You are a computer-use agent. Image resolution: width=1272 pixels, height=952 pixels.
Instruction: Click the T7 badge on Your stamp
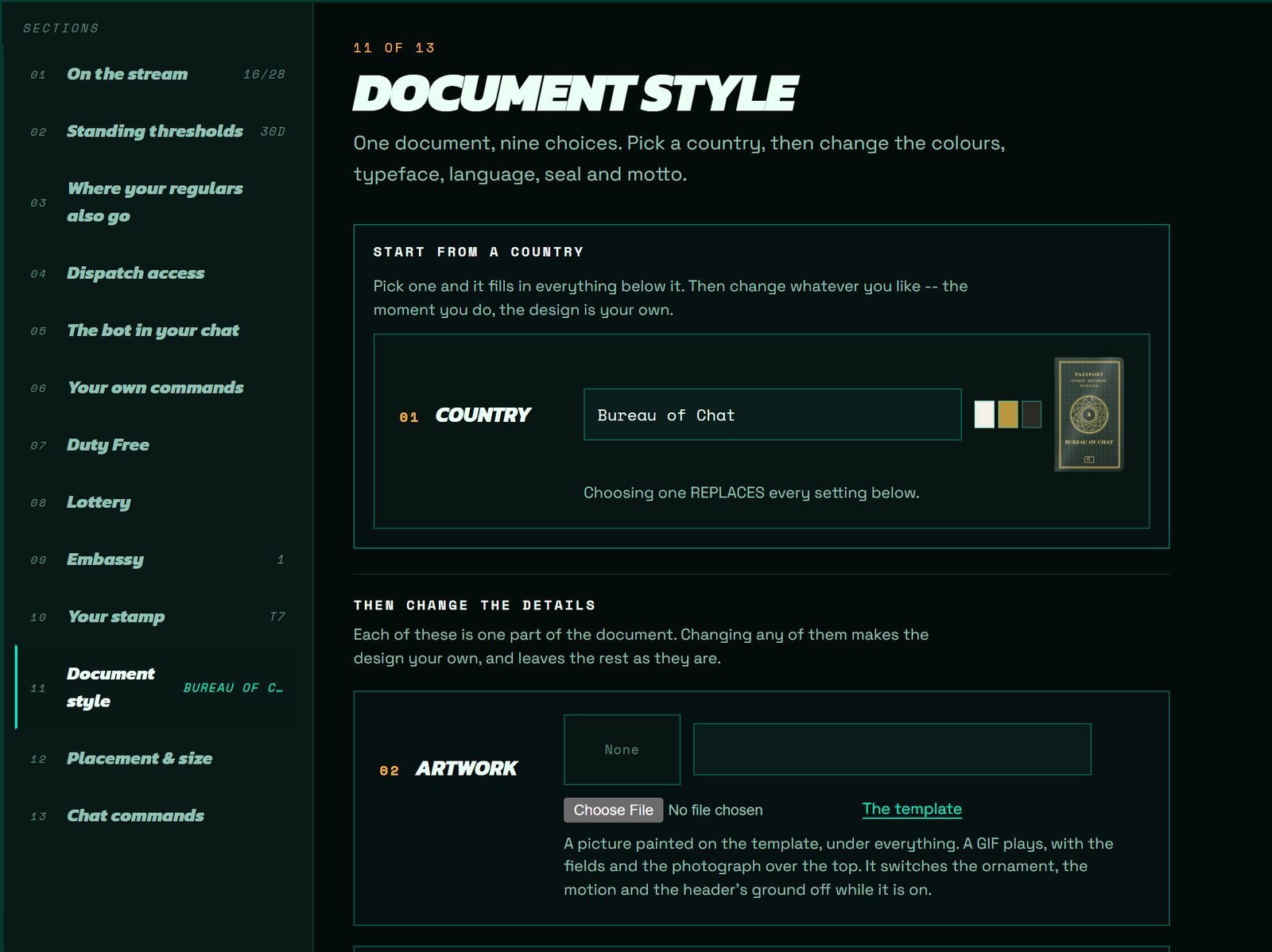(x=277, y=617)
